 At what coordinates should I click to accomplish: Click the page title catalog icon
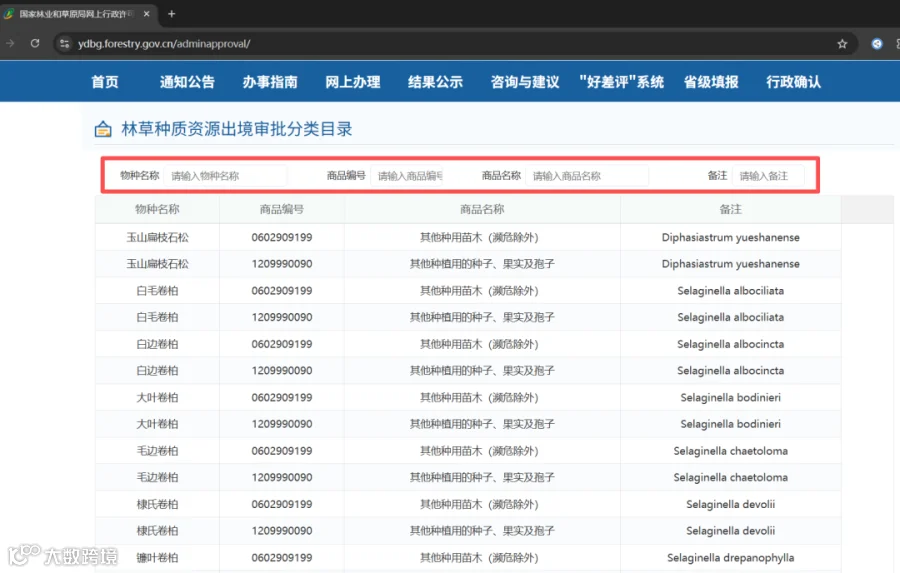pyautogui.click(x=103, y=129)
